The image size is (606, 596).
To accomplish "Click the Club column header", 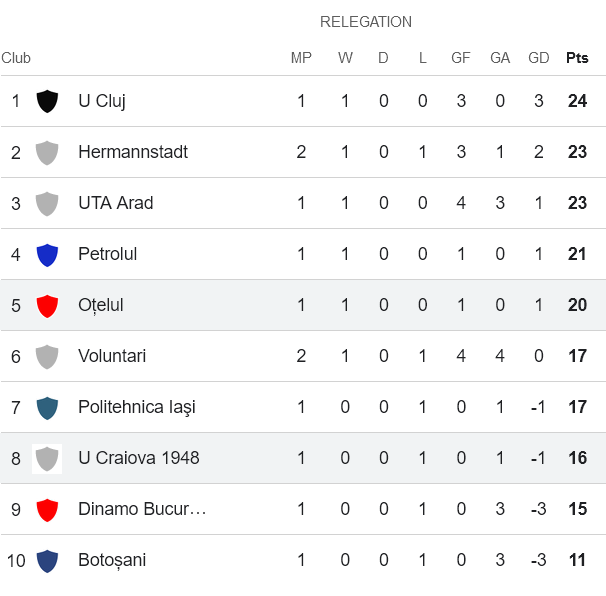I will tap(16, 58).
